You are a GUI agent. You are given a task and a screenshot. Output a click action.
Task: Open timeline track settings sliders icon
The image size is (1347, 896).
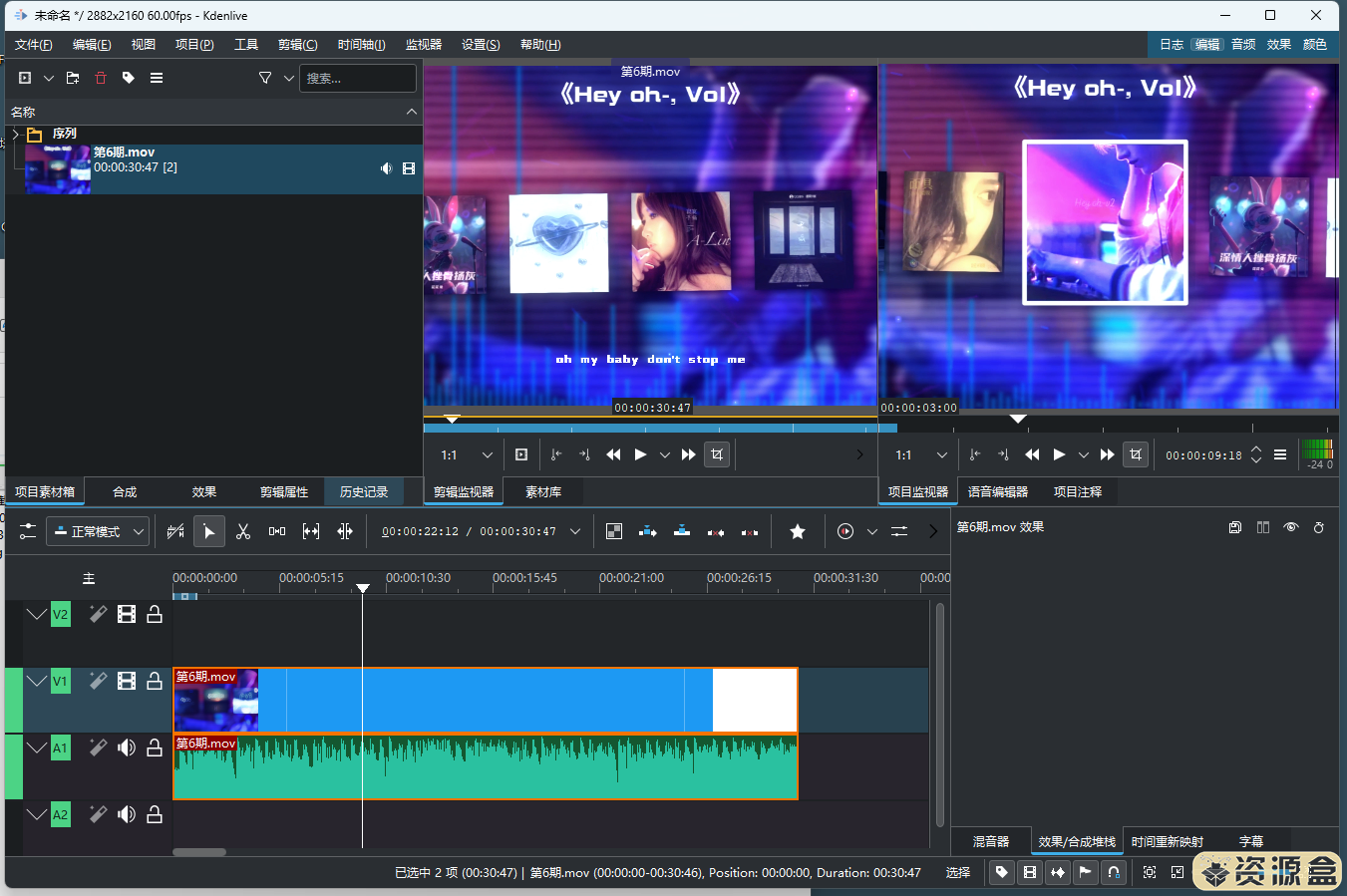28,531
